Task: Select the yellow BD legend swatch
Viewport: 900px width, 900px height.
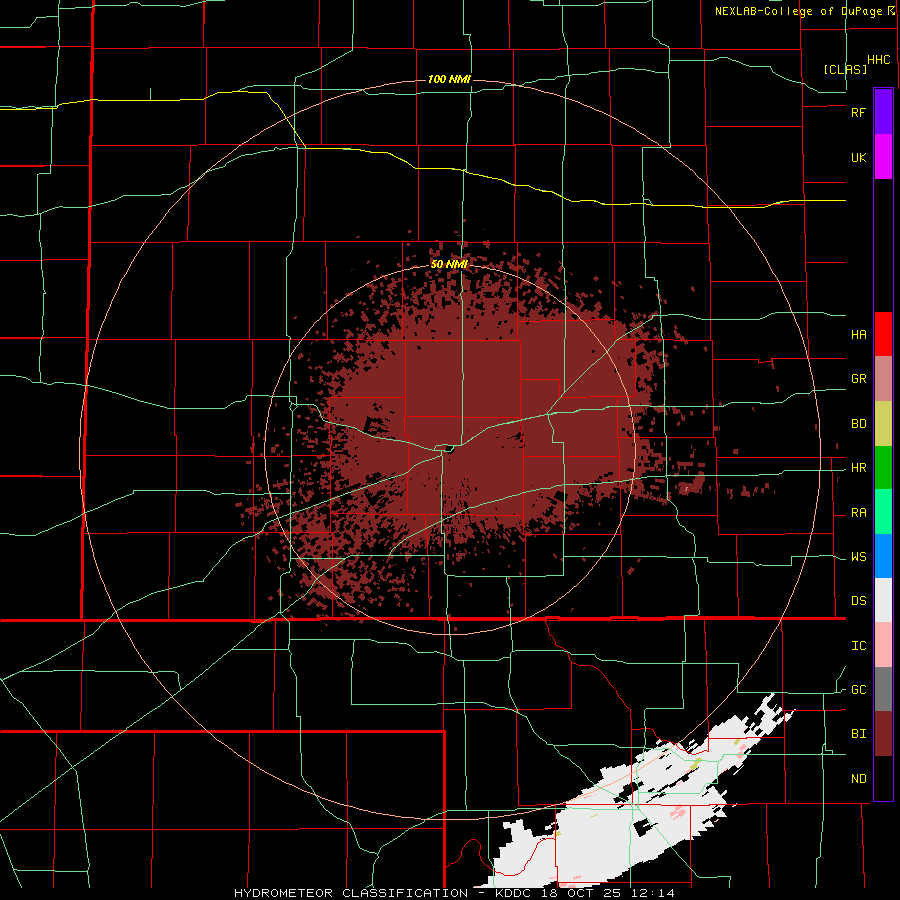Action: tap(883, 424)
